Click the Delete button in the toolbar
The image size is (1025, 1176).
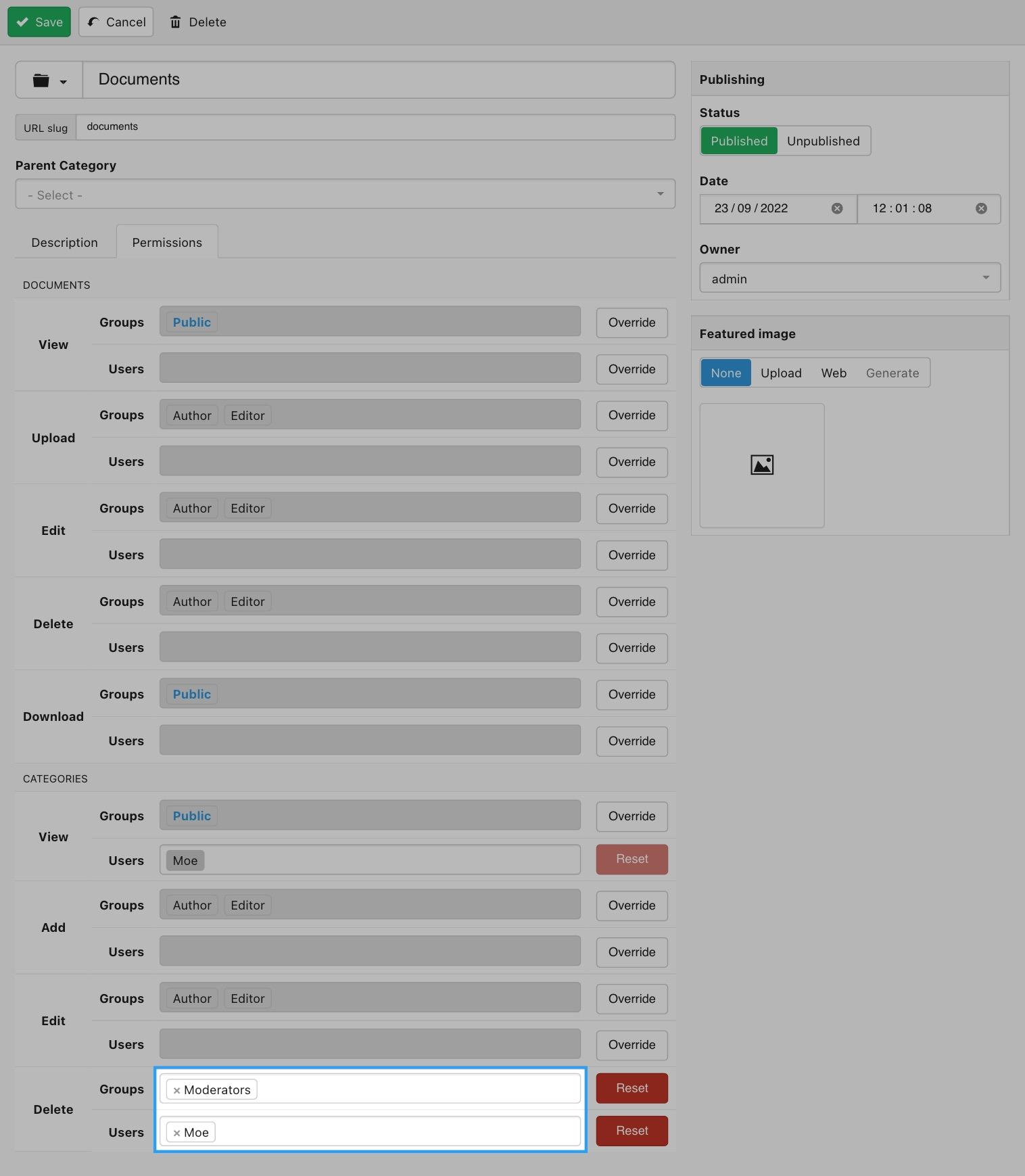[197, 22]
